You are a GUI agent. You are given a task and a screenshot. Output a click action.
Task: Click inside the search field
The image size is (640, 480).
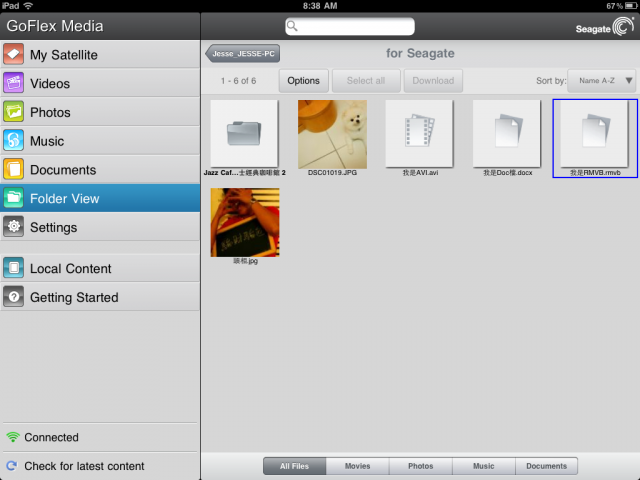350,26
